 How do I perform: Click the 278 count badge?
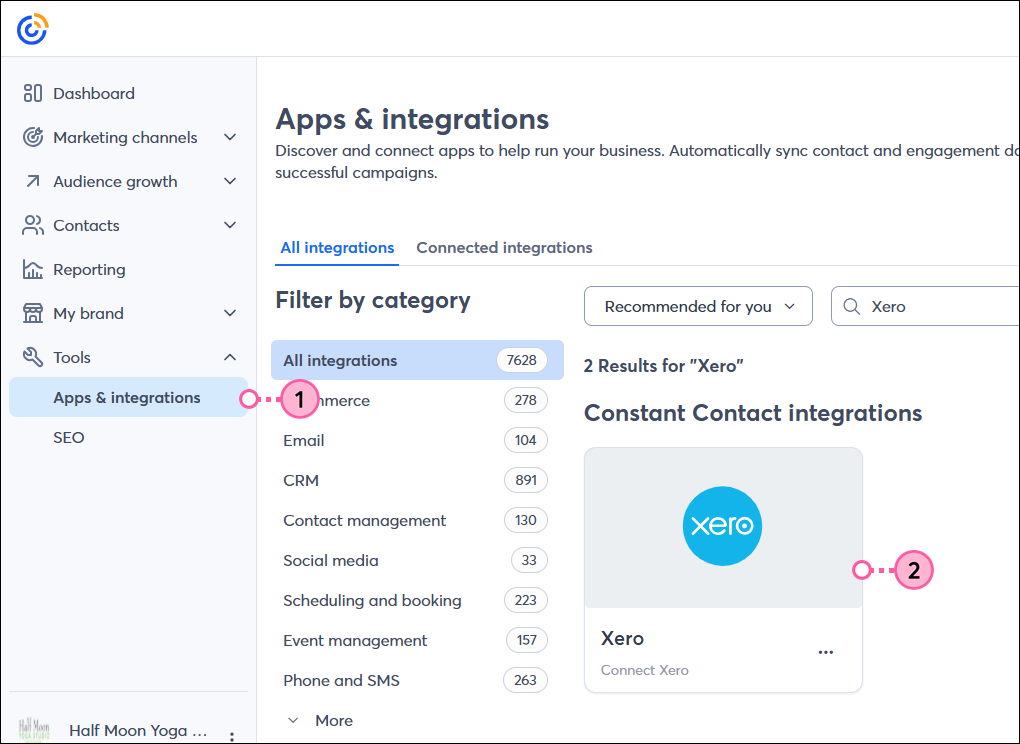coord(526,400)
